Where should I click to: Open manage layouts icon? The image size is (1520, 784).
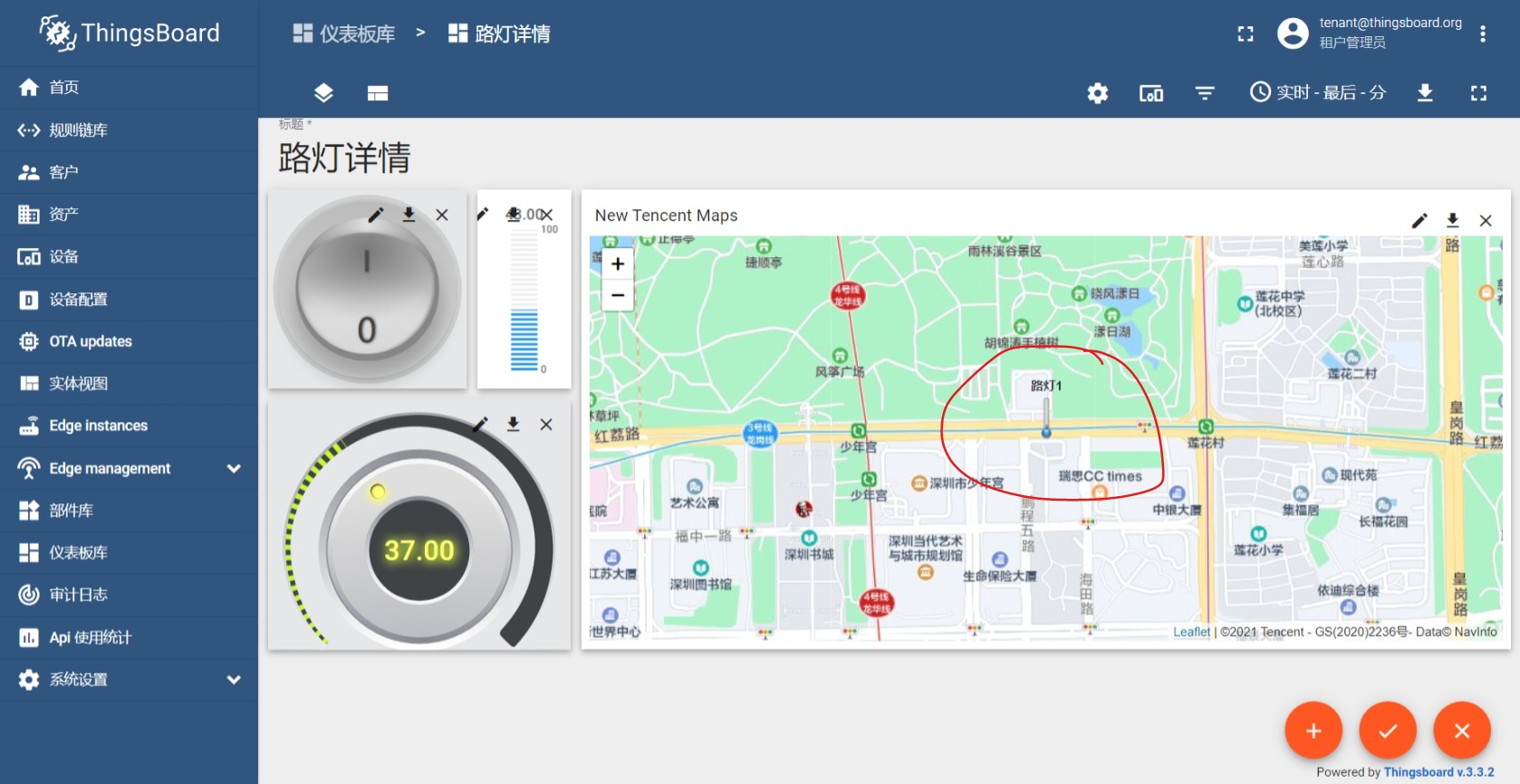[x=378, y=92]
